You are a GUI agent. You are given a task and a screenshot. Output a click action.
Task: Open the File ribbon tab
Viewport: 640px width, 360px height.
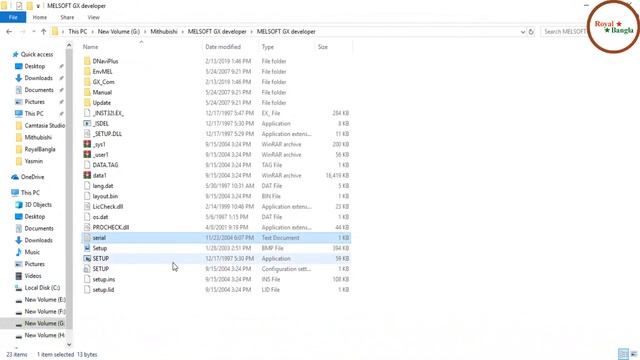click(x=13, y=18)
